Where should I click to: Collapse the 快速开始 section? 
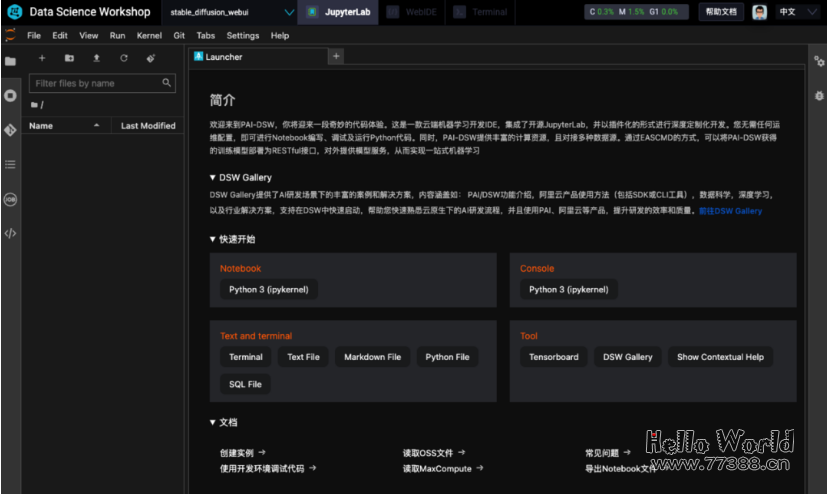pyautogui.click(x=213, y=239)
